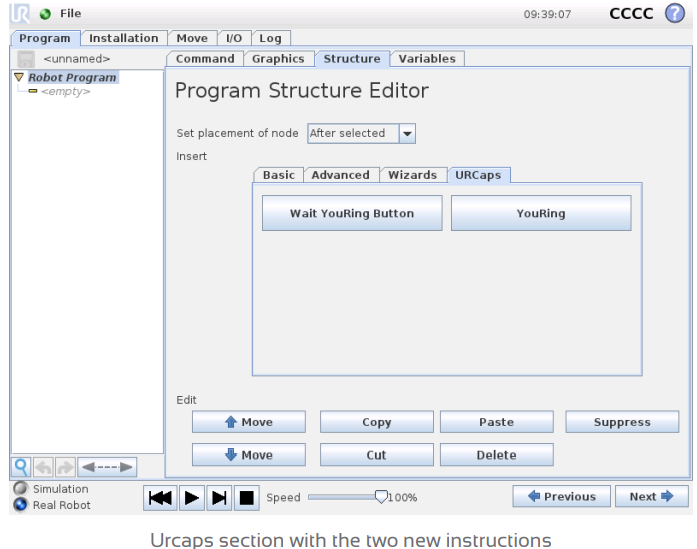The image size is (697, 549).
Task: Open the Set placement of node dropdown
Action: tap(361, 133)
